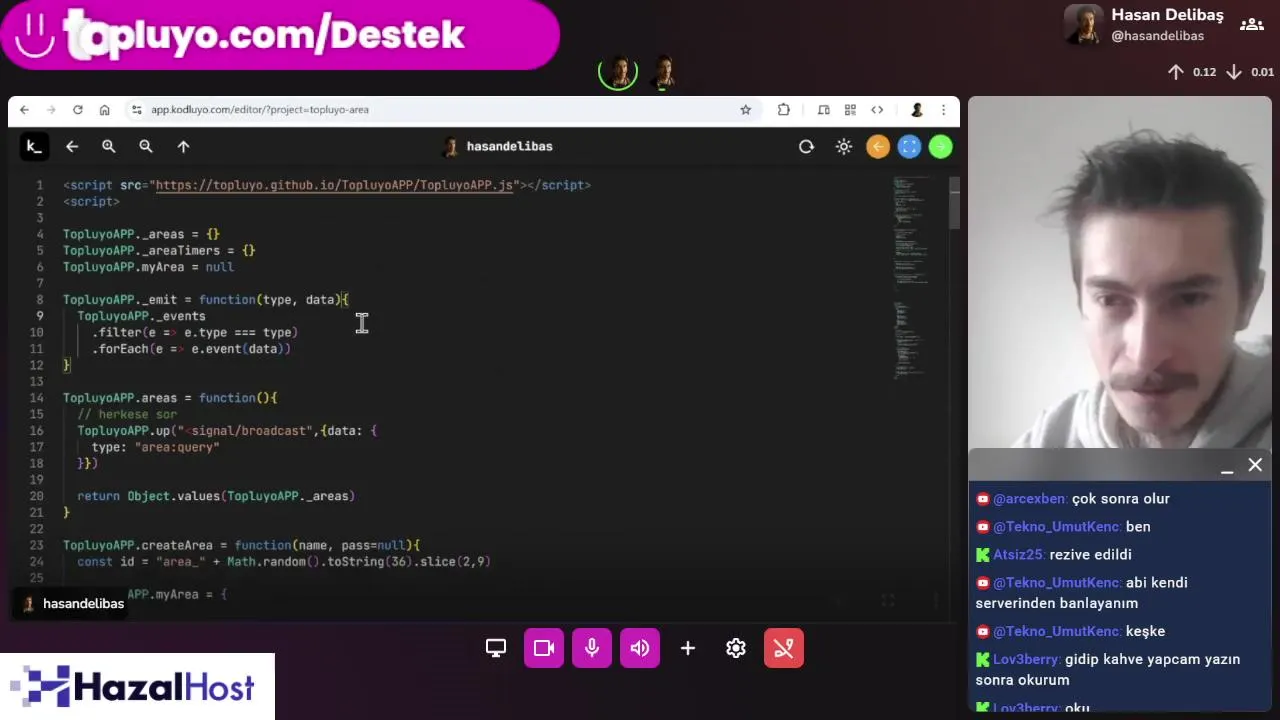Image resolution: width=1280 pixels, height=720 pixels.
Task: Click the second participant avatar at top center
Action: pyautogui.click(x=663, y=72)
